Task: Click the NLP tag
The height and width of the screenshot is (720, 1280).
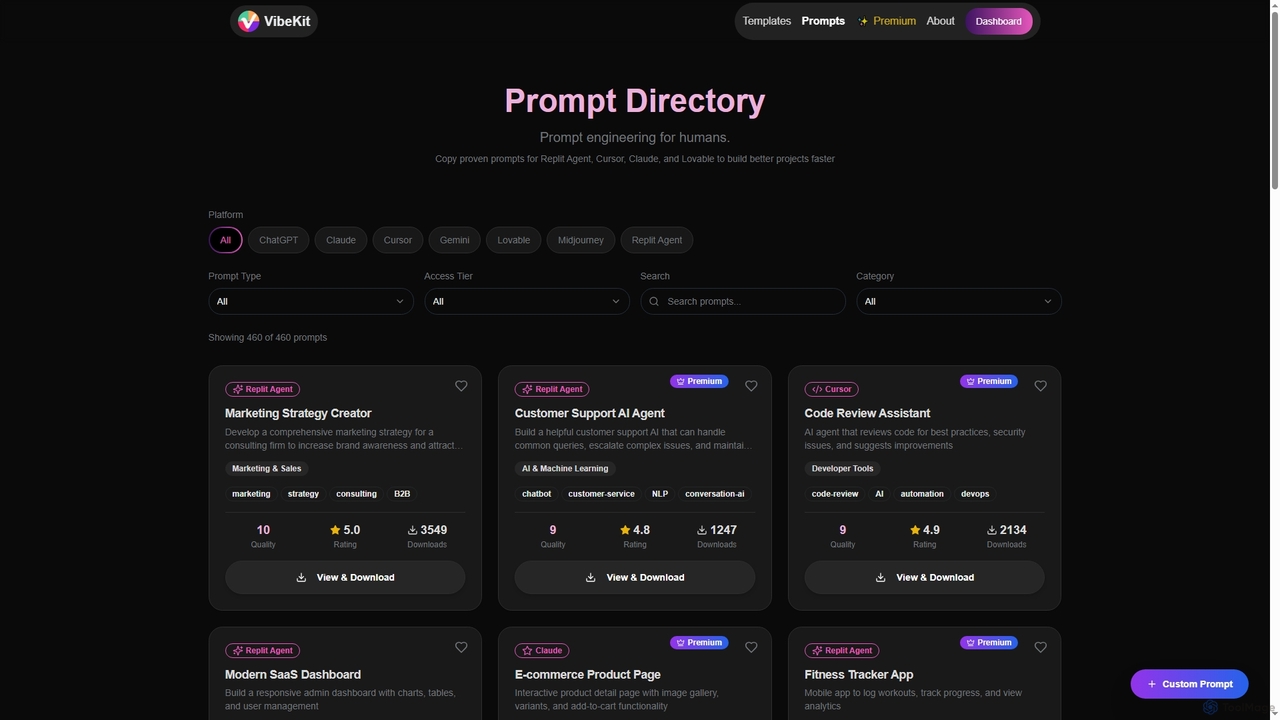Action: coord(660,494)
